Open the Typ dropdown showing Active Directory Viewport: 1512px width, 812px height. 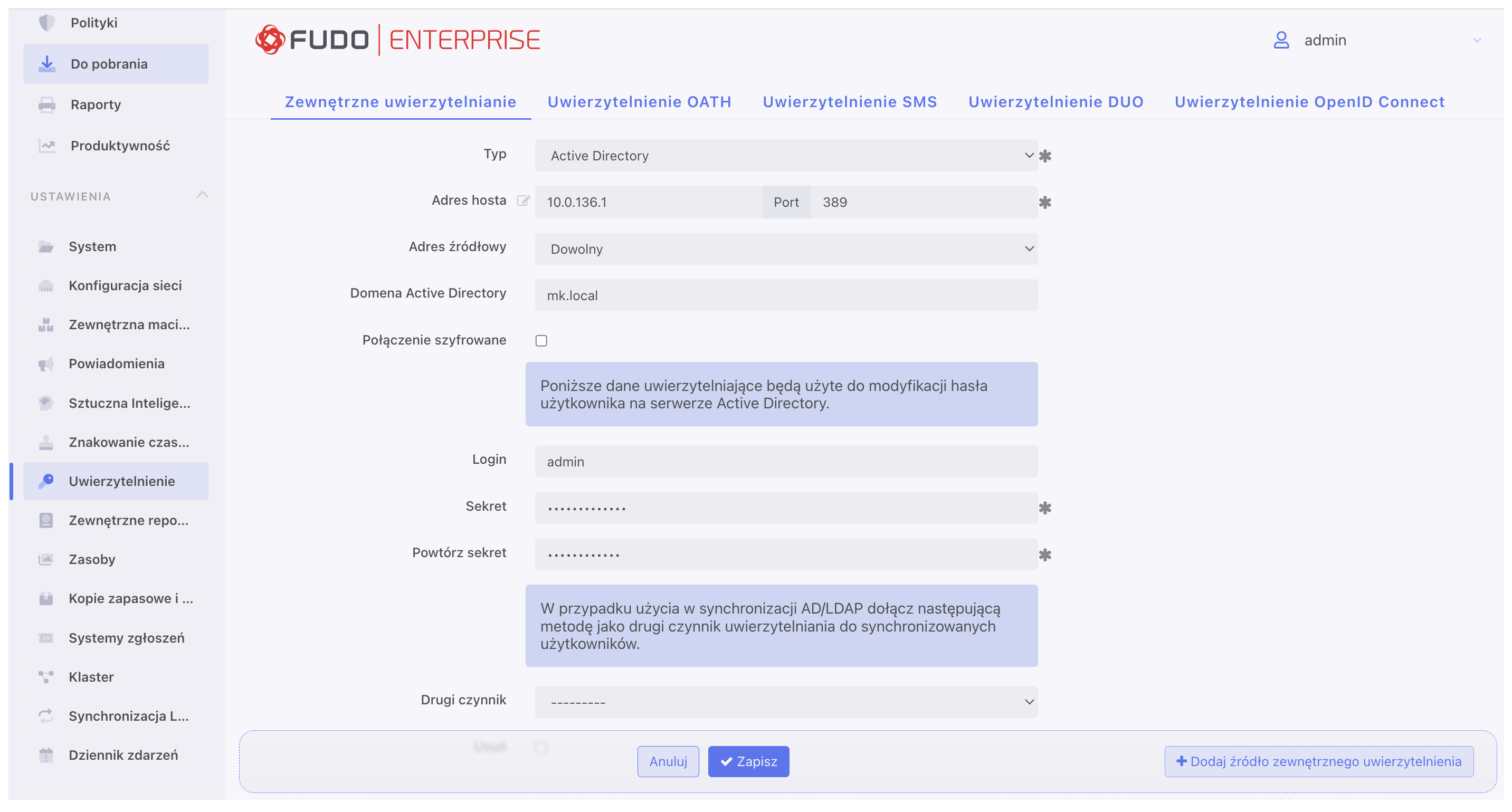tap(786, 156)
